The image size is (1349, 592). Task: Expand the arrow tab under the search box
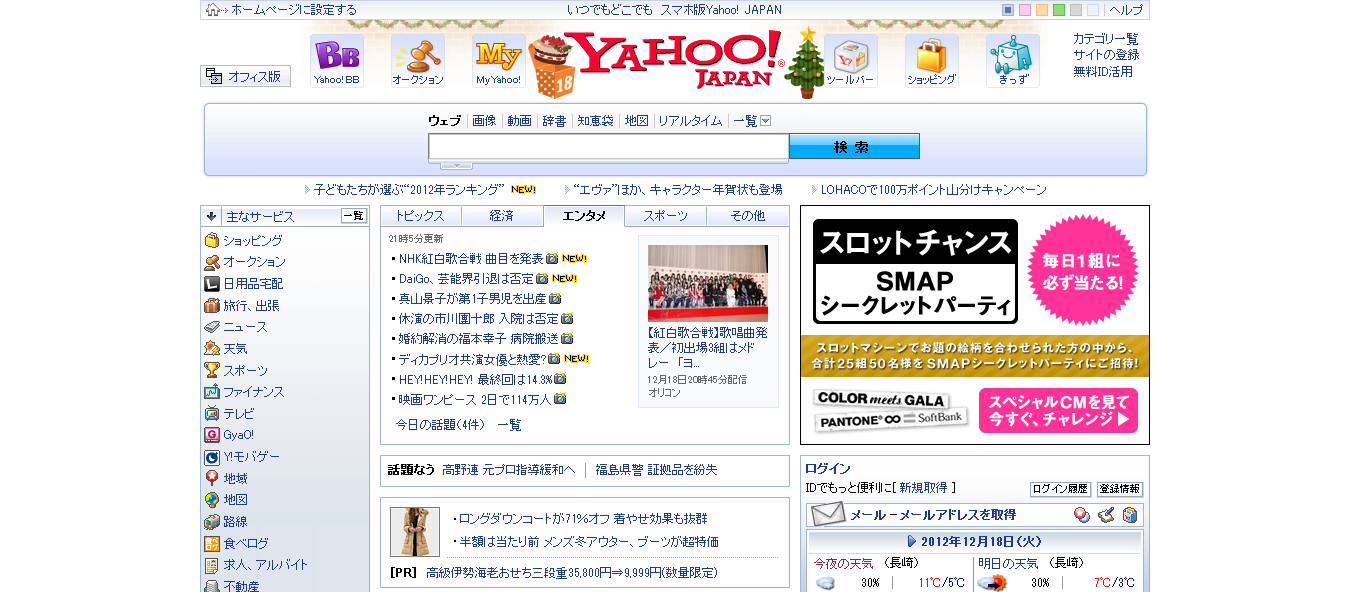tap(456, 164)
